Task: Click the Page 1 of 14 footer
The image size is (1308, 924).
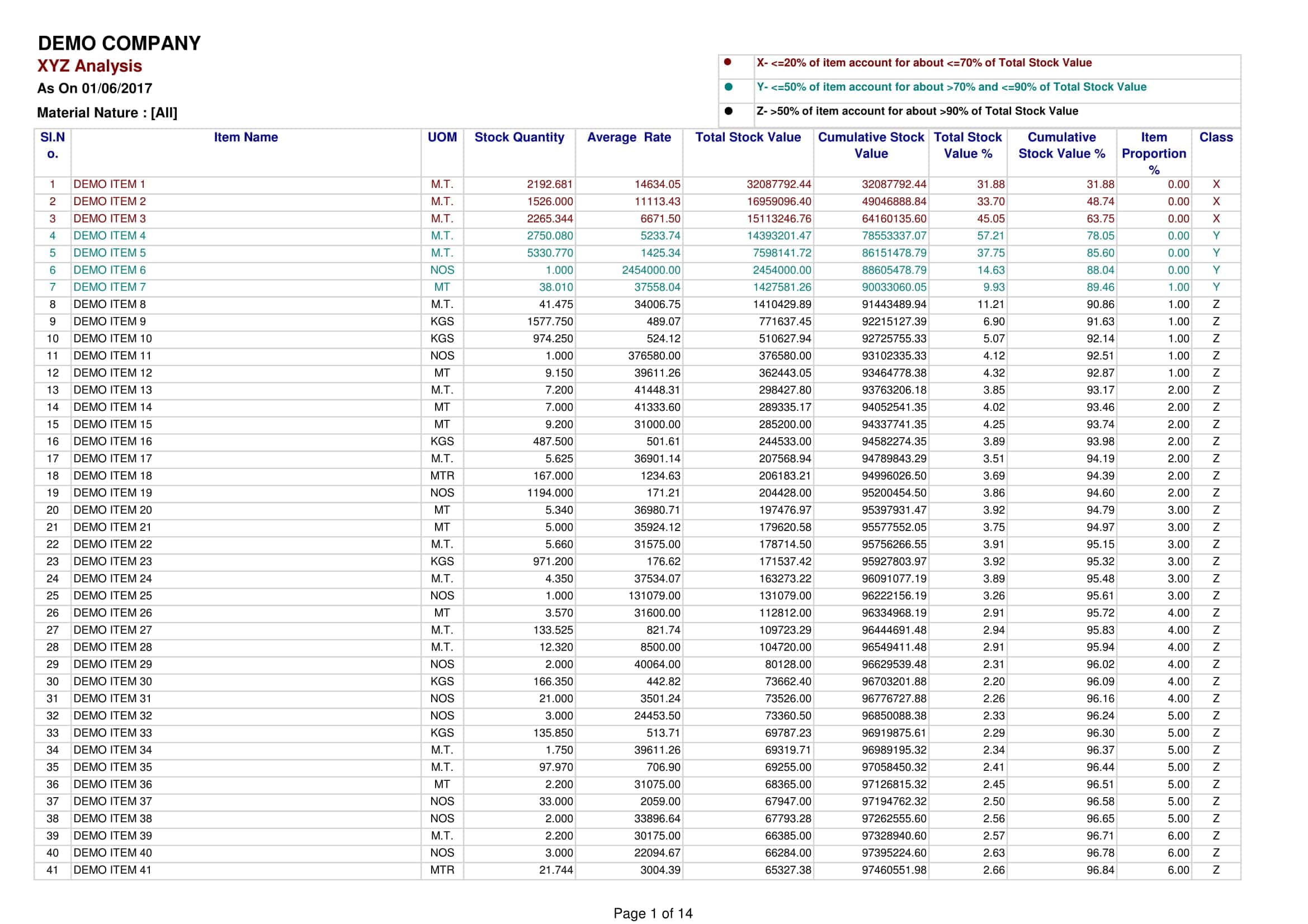Action: click(x=653, y=914)
